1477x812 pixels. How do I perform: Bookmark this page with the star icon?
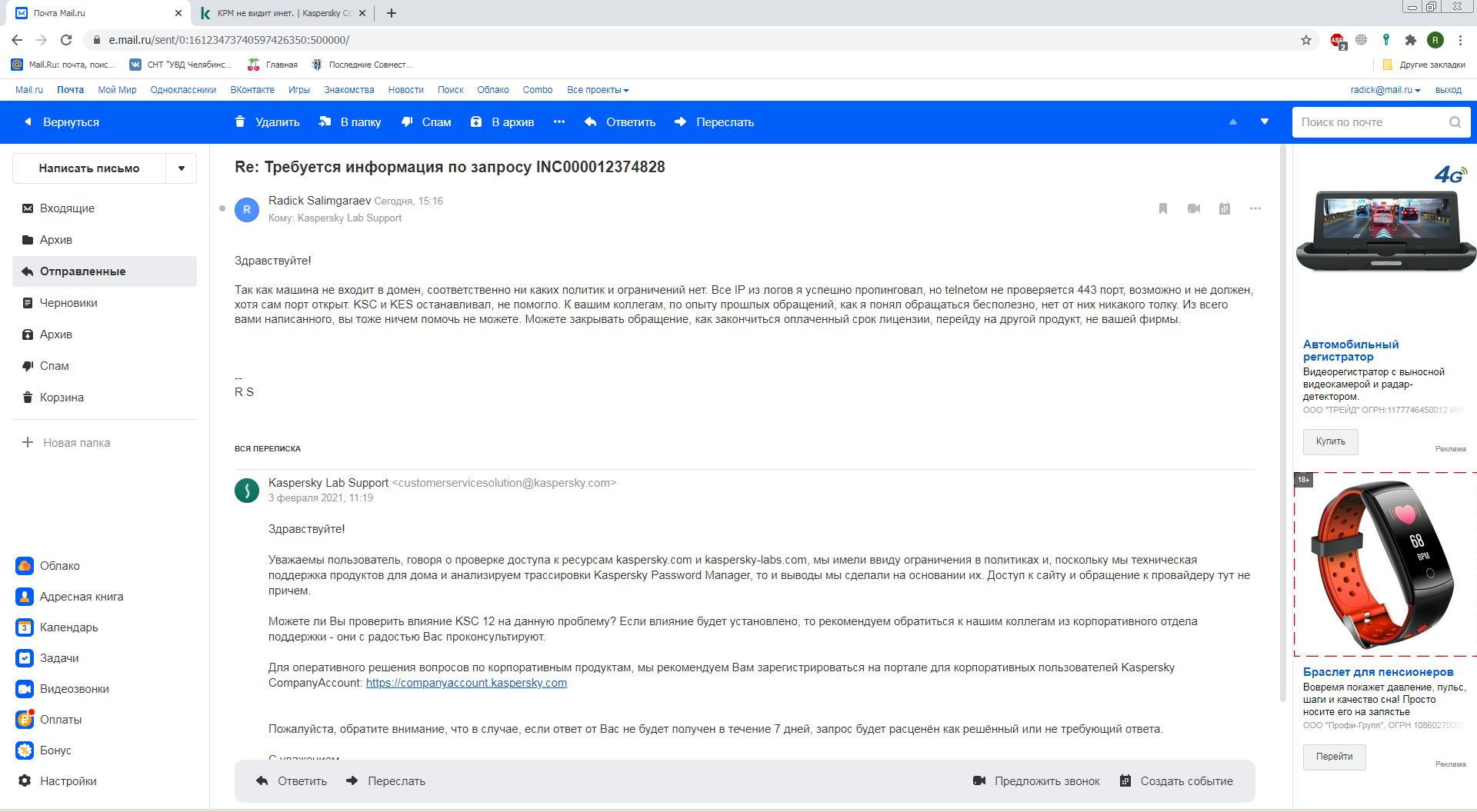1306,40
